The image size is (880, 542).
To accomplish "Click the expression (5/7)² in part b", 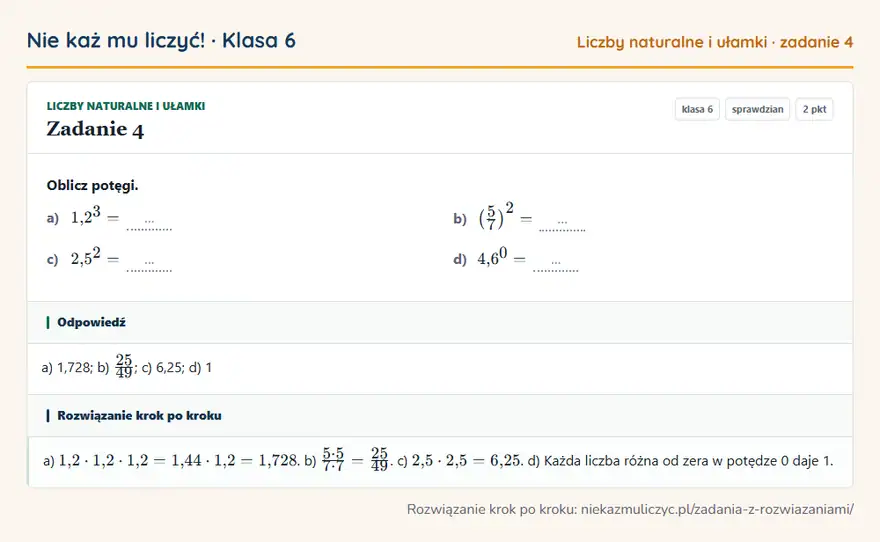I will [496, 217].
